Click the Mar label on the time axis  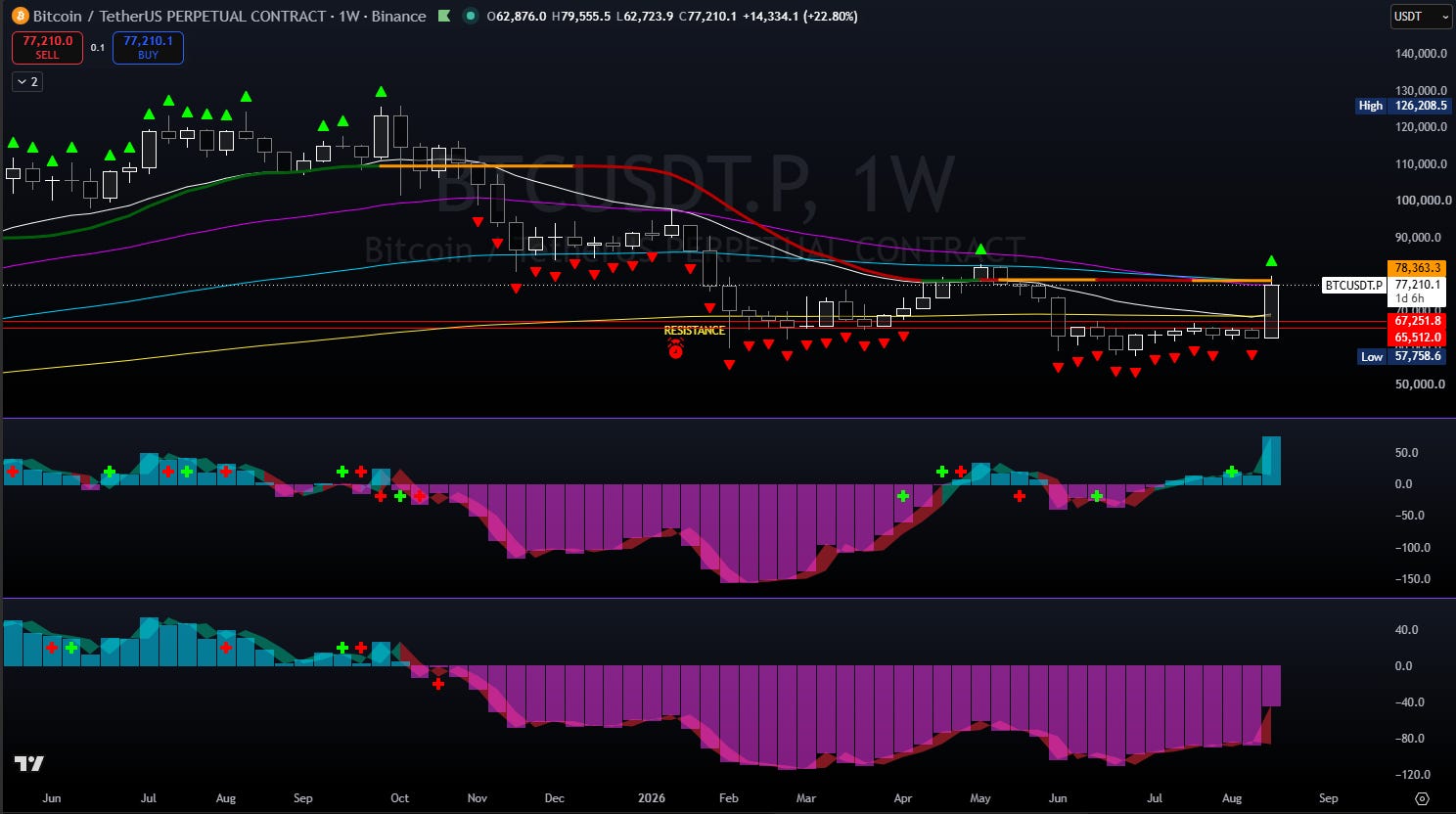point(806,798)
